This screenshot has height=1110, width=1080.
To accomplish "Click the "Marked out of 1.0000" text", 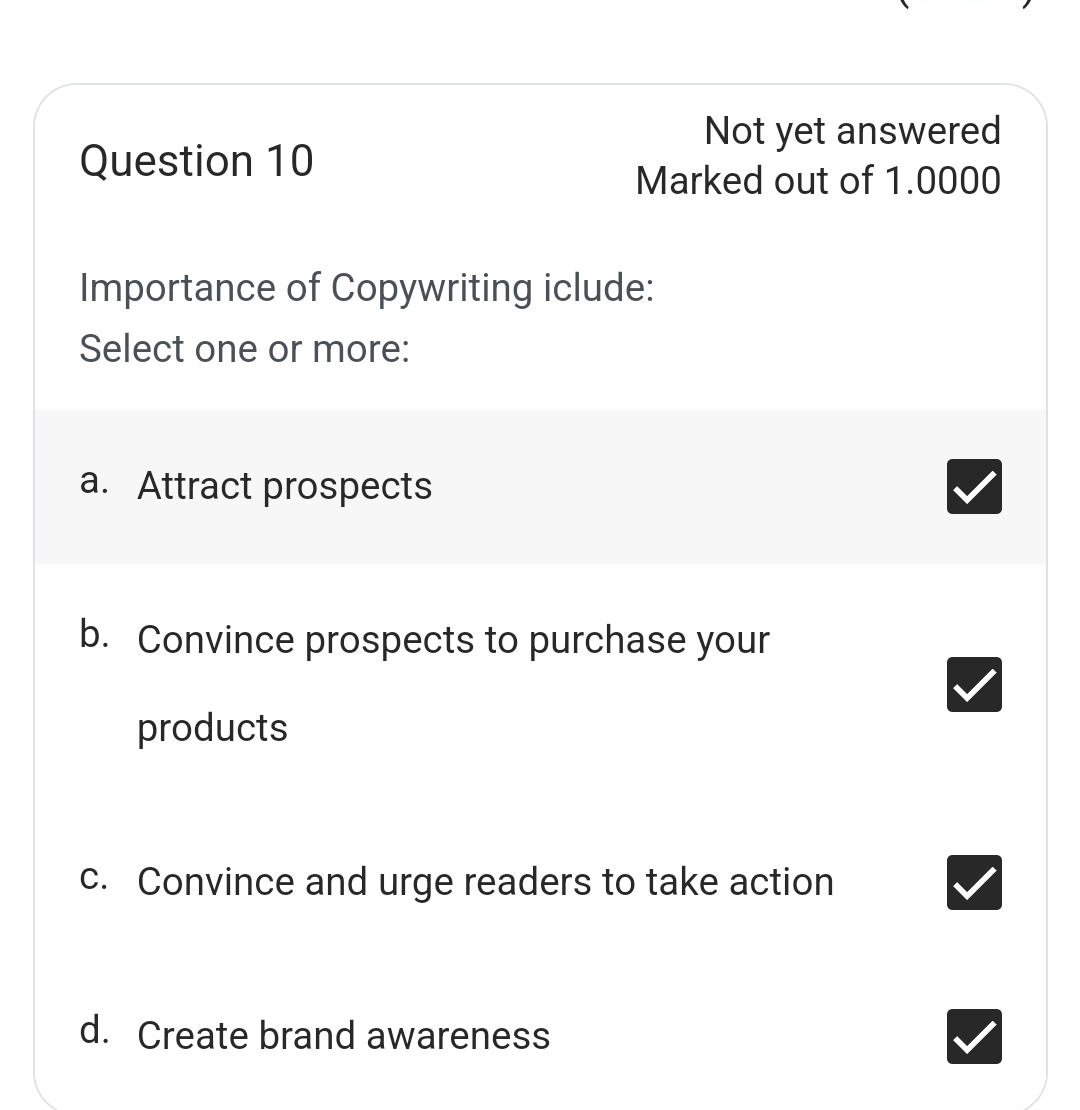I will click(818, 181).
